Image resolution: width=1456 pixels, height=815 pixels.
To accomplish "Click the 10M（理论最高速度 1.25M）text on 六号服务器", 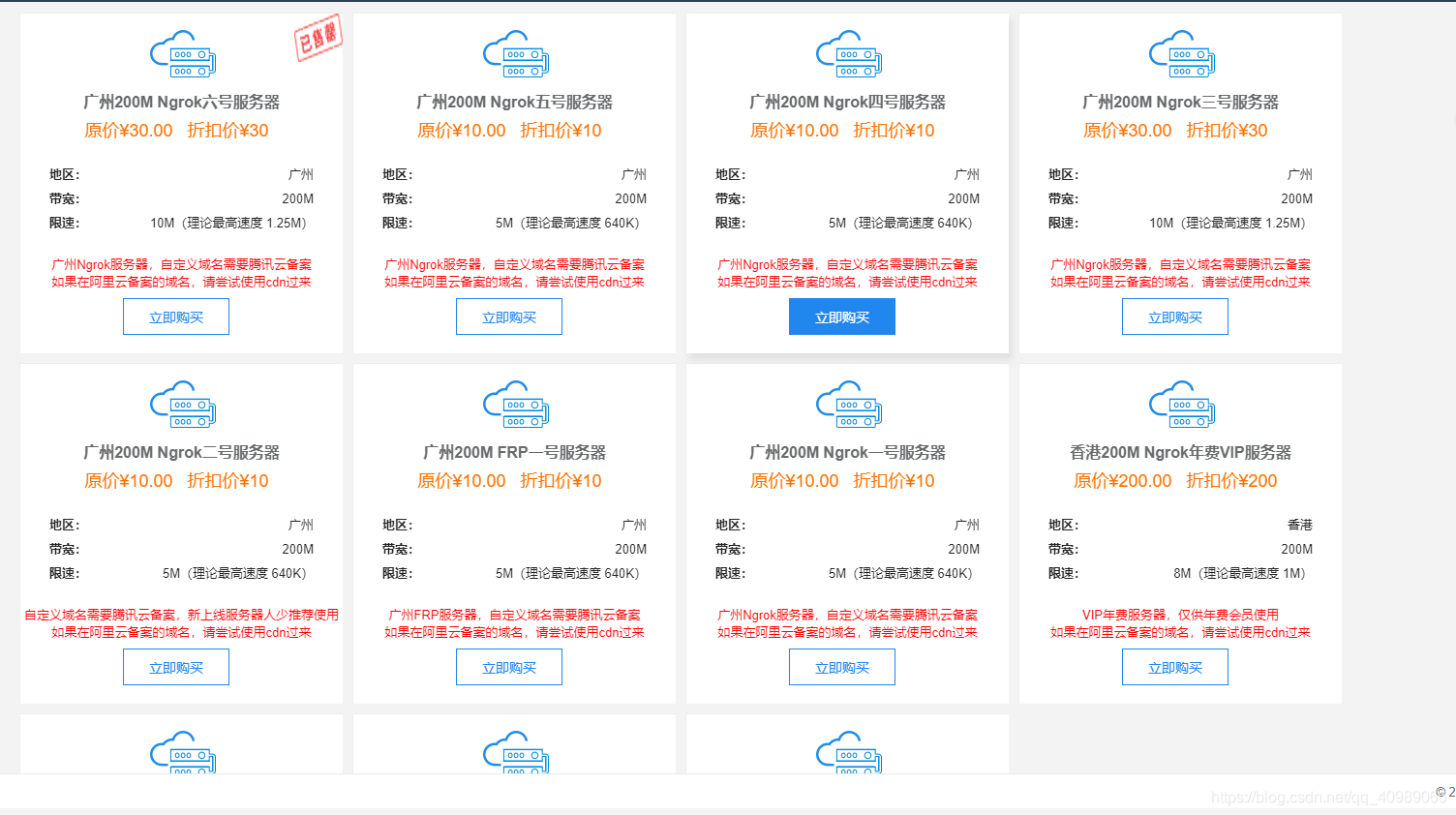I will pos(228,223).
